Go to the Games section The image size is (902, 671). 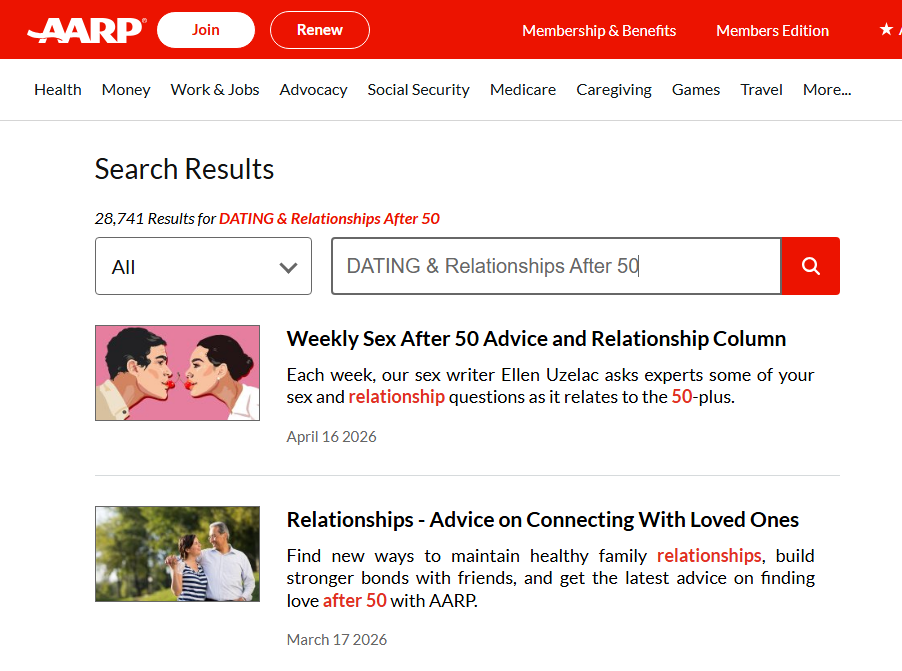[x=695, y=90]
